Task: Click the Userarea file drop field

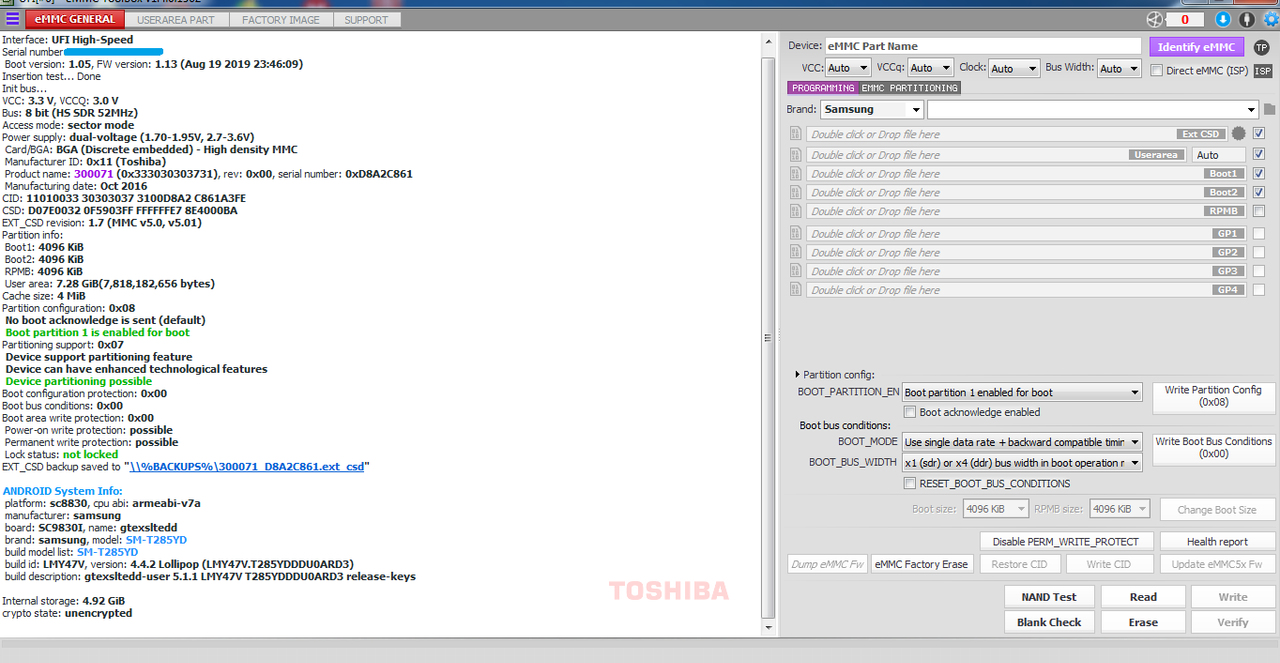Action: (x=996, y=155)
